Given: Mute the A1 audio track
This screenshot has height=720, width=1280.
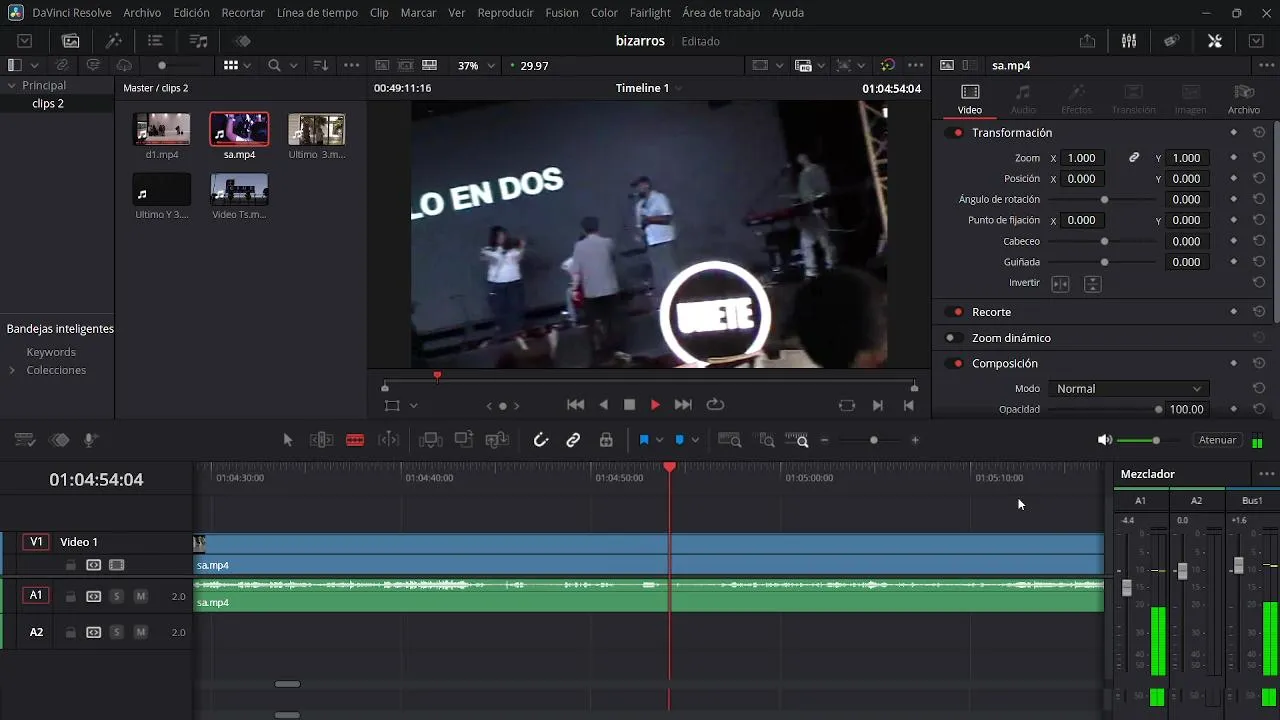Looking at the screenshot, I should [x=141, y=596].
